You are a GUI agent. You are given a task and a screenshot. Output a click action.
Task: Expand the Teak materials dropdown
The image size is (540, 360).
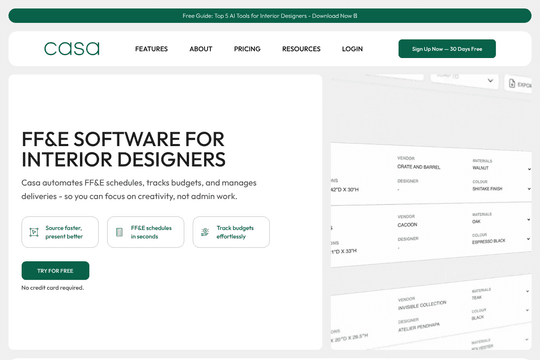pyautogui.click(x=527, y=291)
